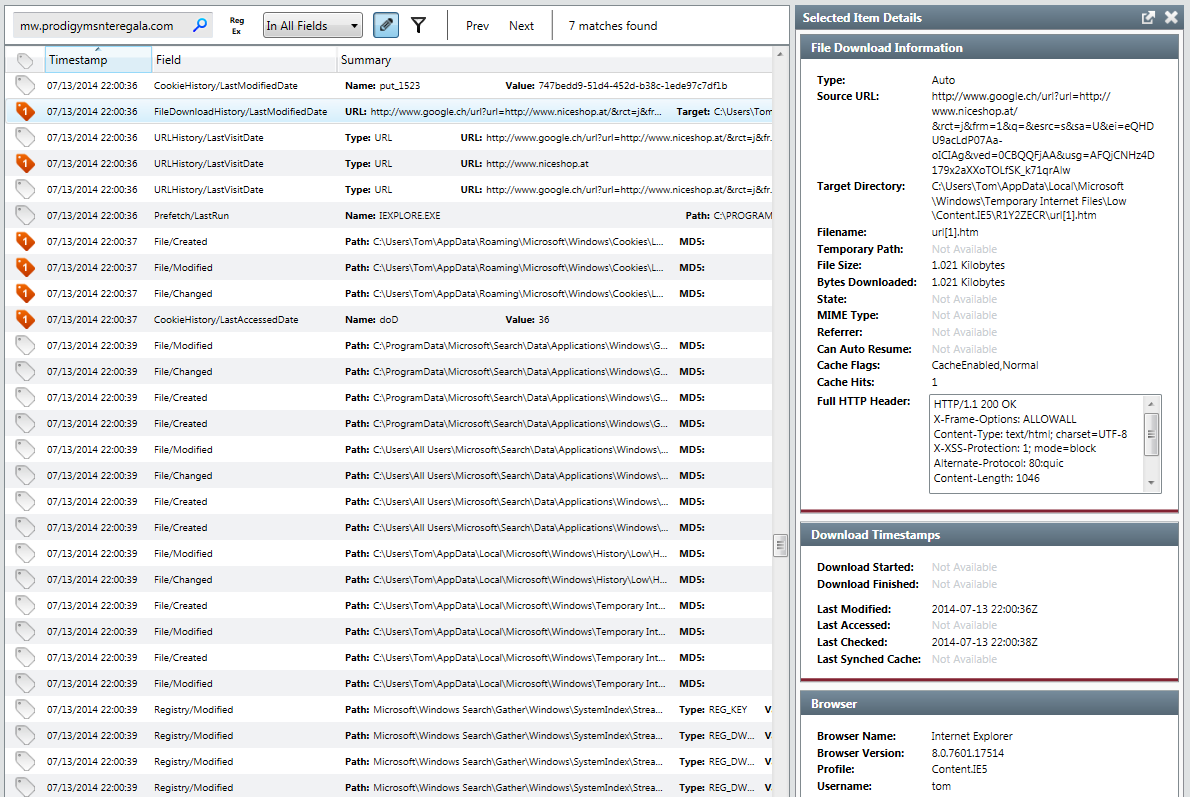Click the Last Checked 2014-07-13 22:00:38Z value
1190x797 pixels.
pyautogui.click(x=984, y=642)
